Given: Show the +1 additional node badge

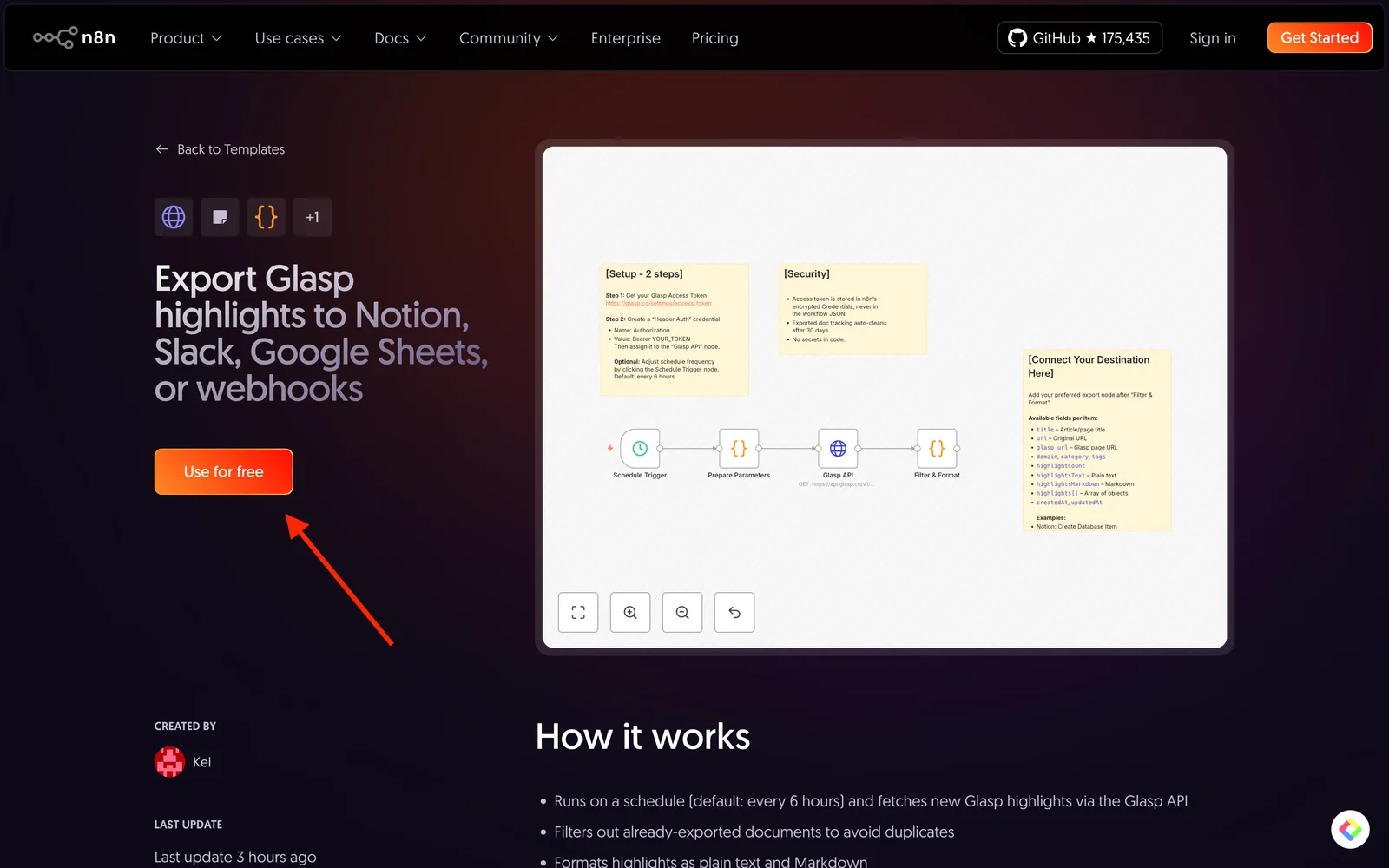Looking at the screenshot, I should (313, 217).
